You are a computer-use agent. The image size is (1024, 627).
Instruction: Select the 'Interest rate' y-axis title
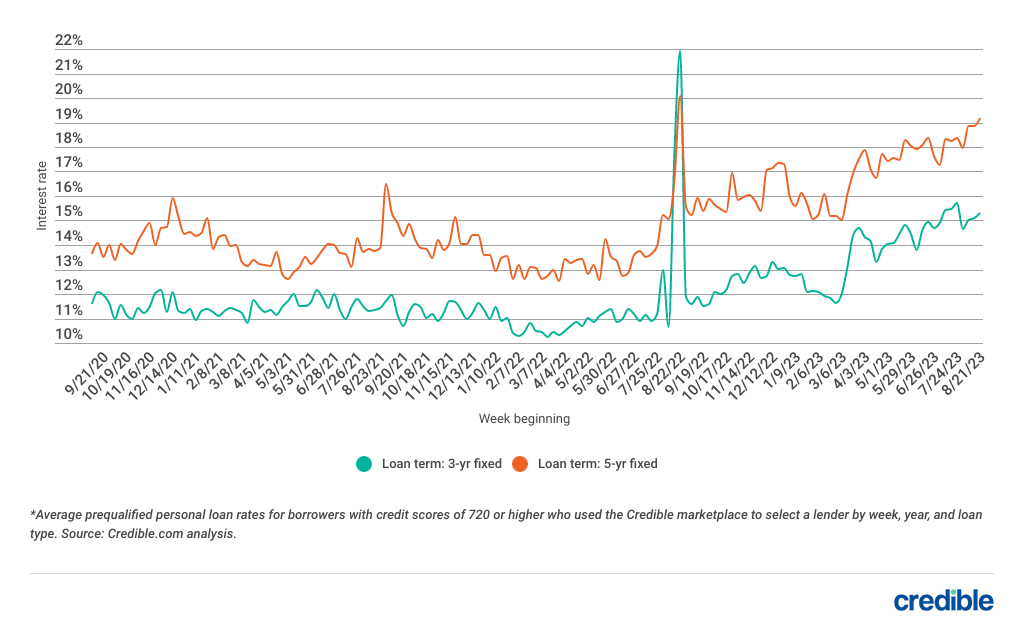pyautogui.click(x=42, y=194)
